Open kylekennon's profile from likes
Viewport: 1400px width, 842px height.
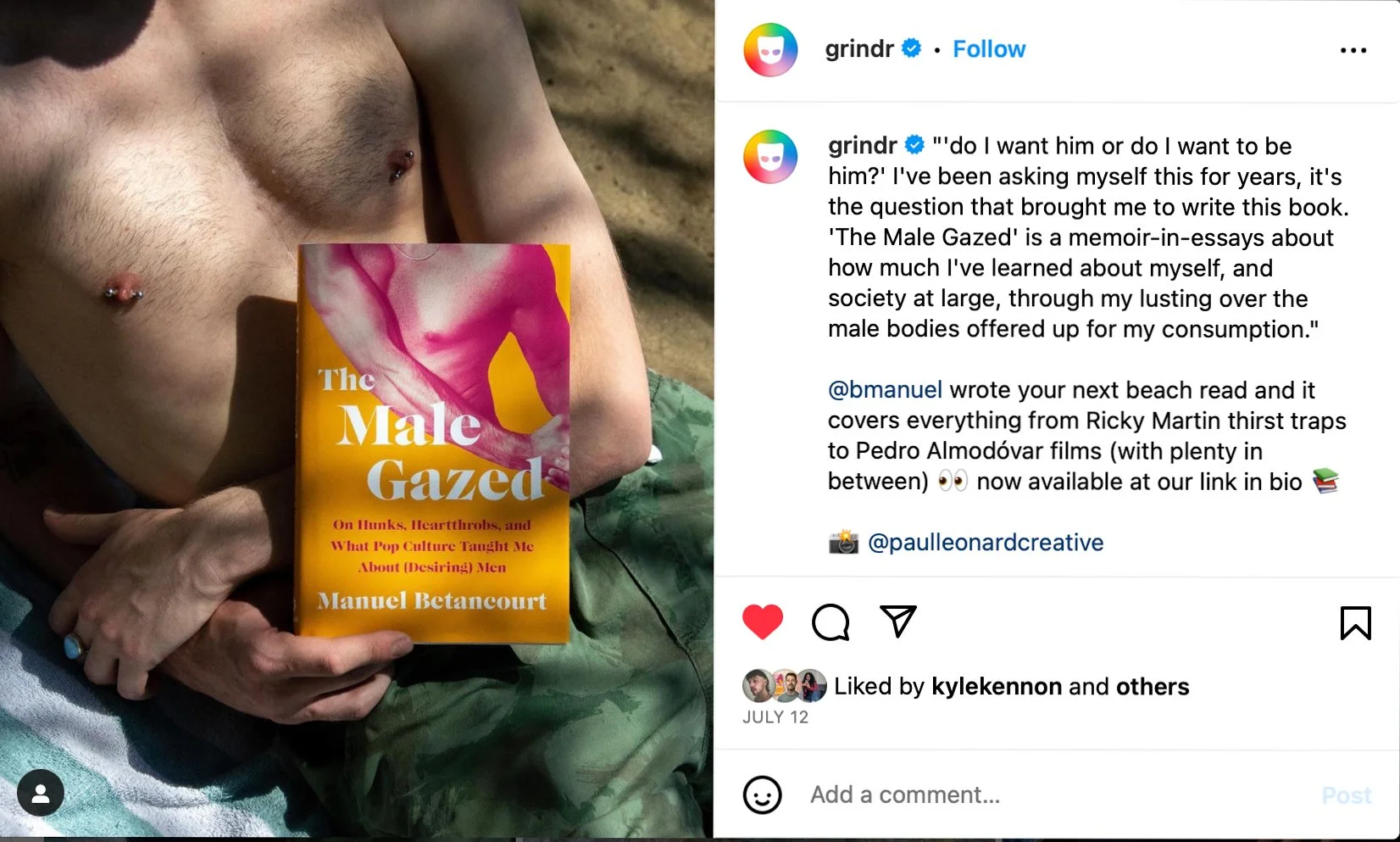click(997, 686)
